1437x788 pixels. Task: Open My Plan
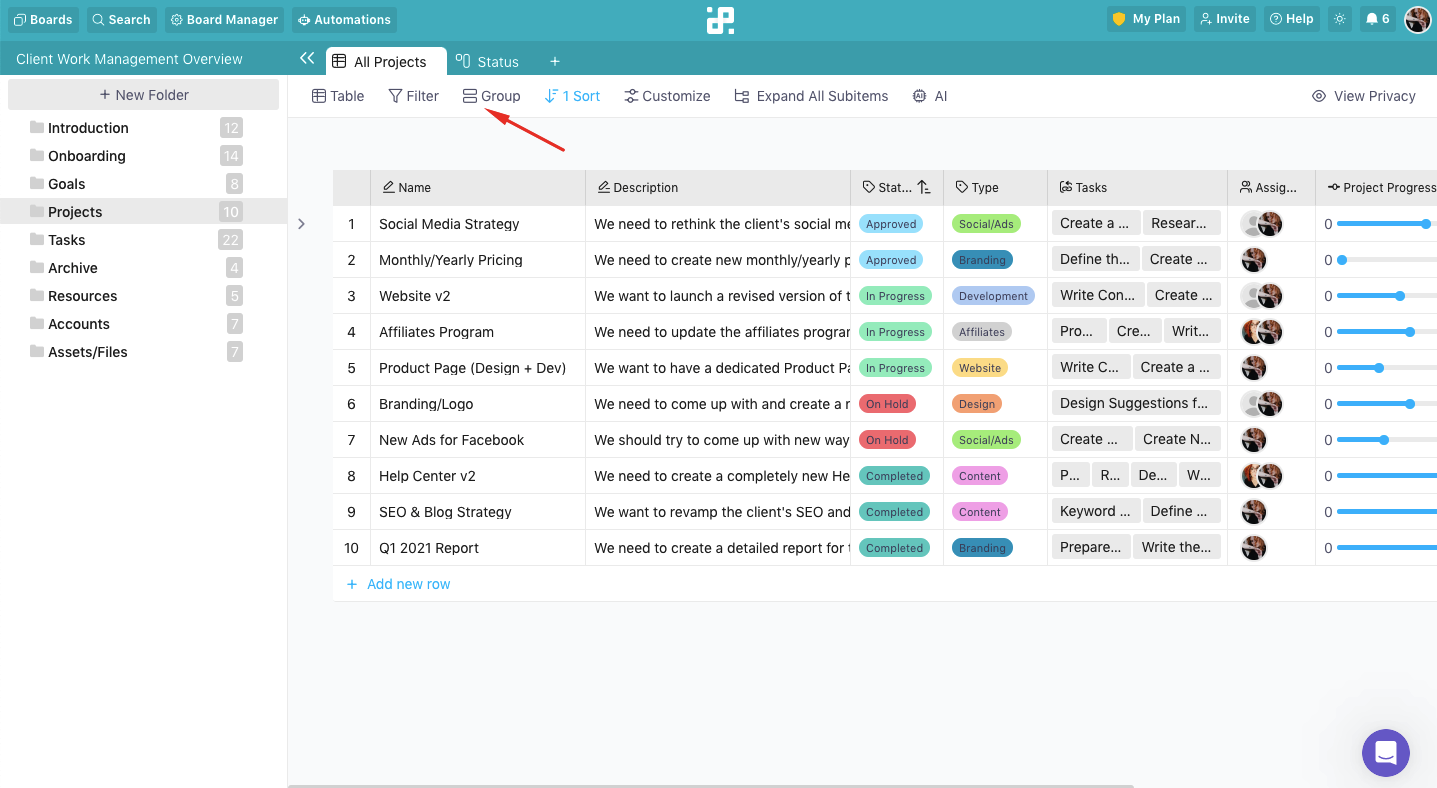pos(1146,19)
